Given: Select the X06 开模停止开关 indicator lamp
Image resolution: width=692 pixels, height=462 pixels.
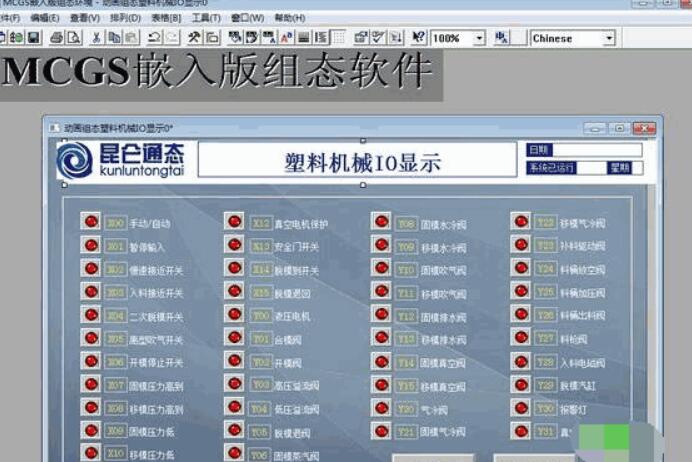Looking at the screenshot, I should 91,361.
